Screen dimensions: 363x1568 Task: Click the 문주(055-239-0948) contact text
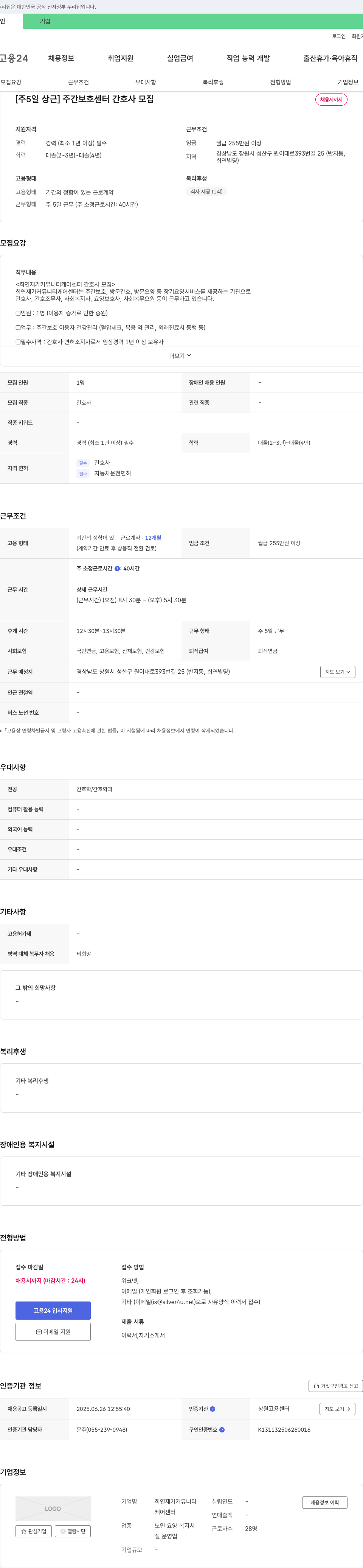point(102,1430)
